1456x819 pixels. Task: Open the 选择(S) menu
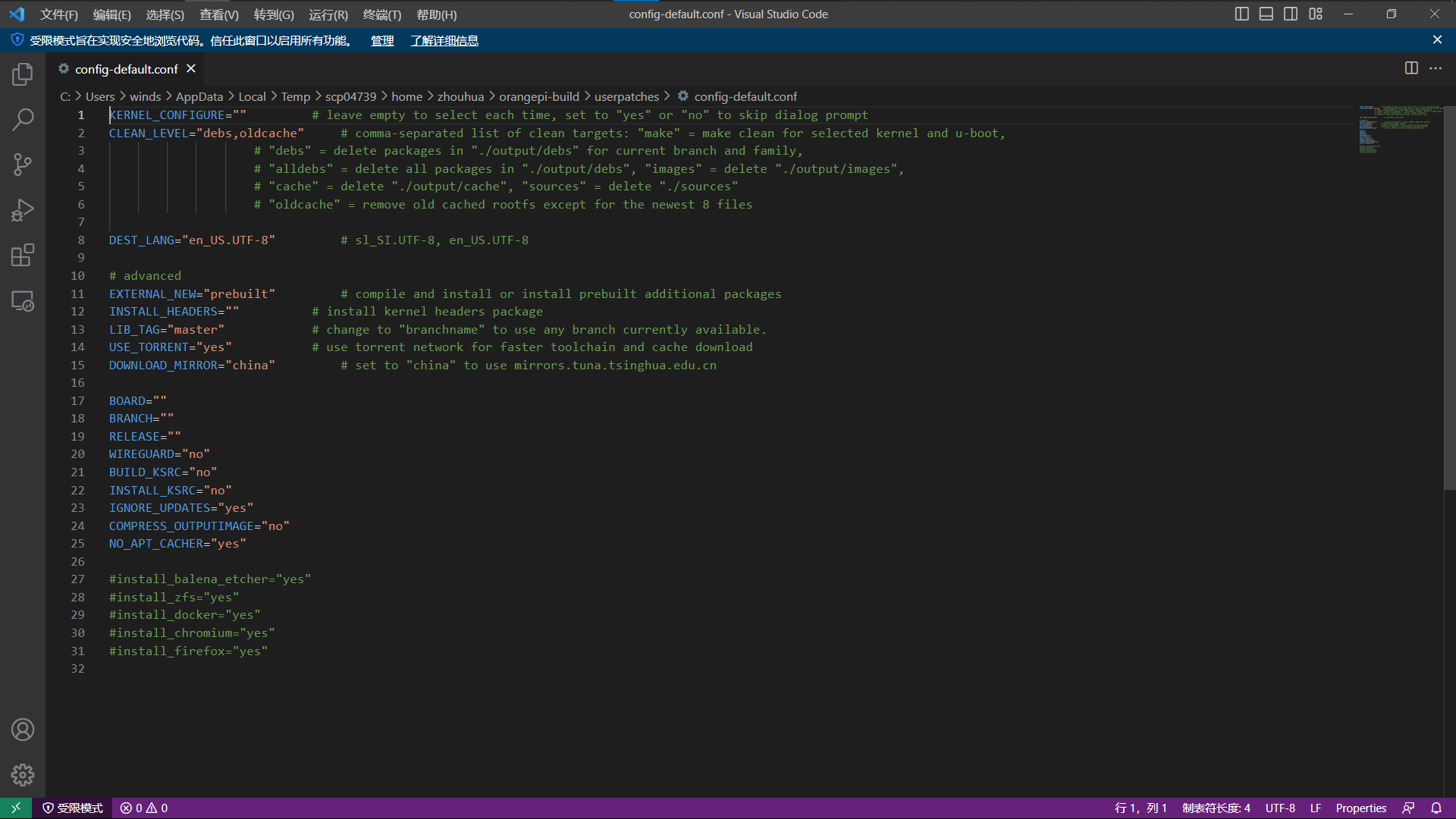pos(165,14)
